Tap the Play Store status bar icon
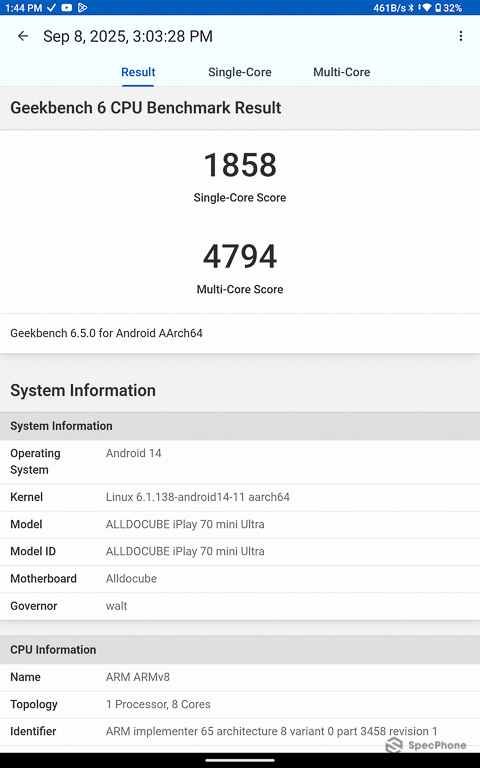Screen dimensions: 480x768 tap(82, 7)
